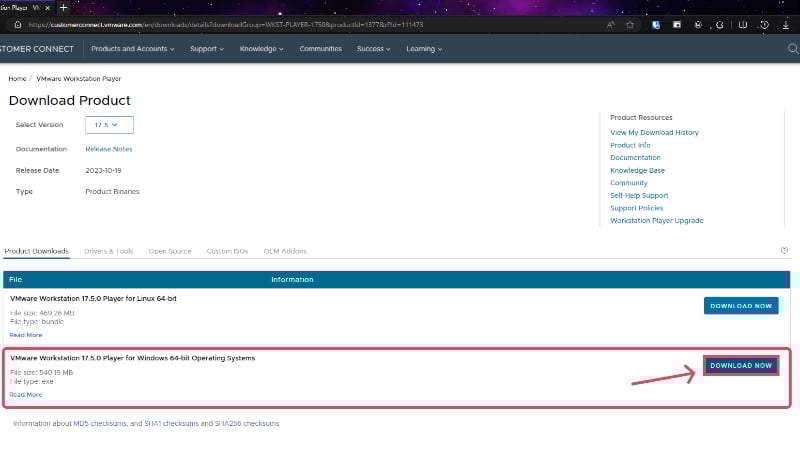Open the Select Version 17.5 dropdown
Screen dimensions: 800x450
[x=110, y=125]
